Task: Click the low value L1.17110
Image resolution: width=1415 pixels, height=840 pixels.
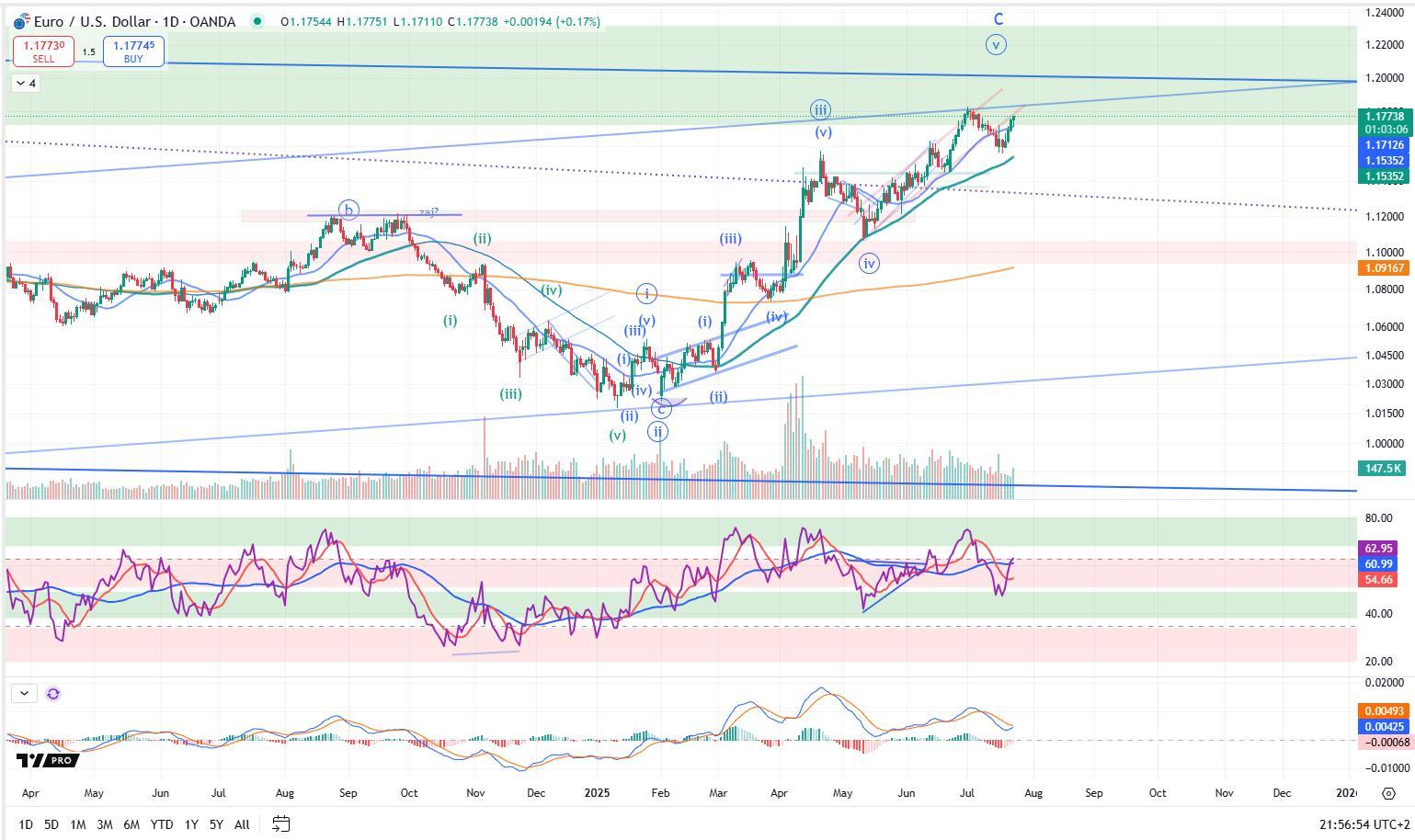Action: click(x=418, y=21)
